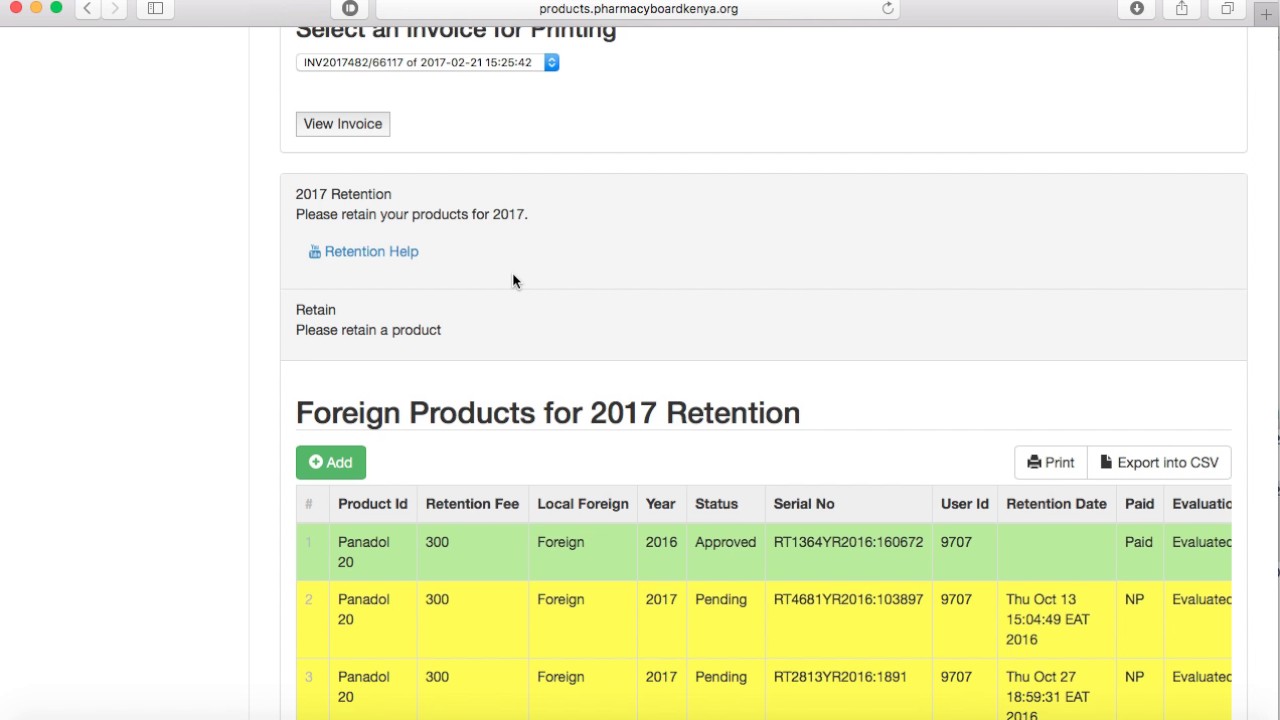Go back with Safari's back arrow
This screenshot has width=1280, height=720.
point(88,8)
